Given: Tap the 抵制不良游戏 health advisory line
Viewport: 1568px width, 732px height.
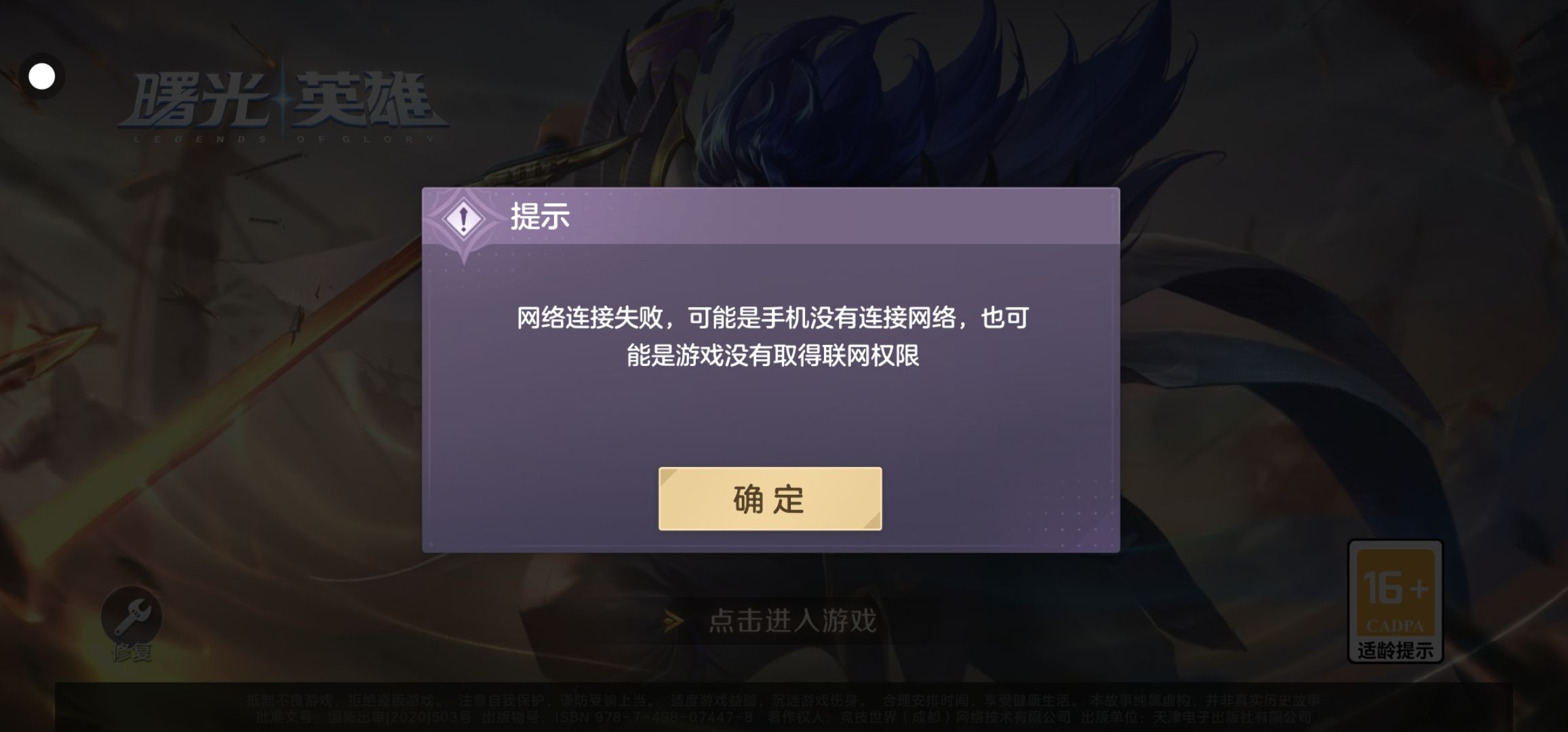Looking at the screenshot, I should [783, 700].
